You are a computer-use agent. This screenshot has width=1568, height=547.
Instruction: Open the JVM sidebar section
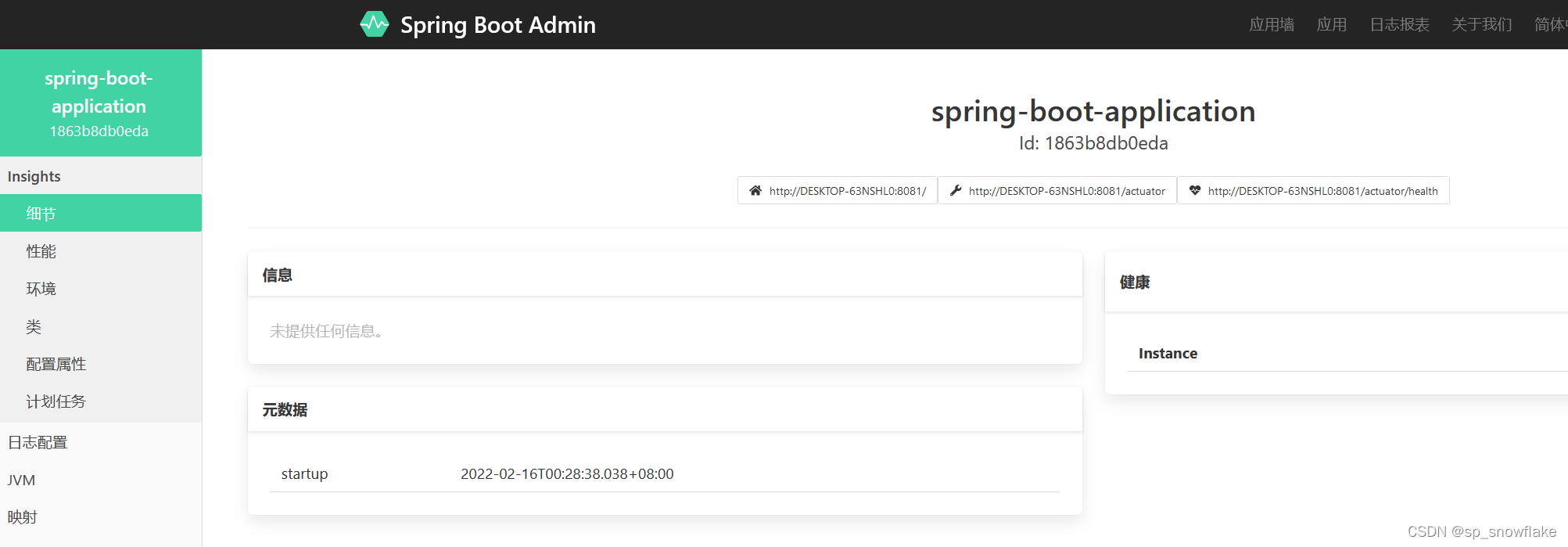pyautogui.click(x=101, y=480)
